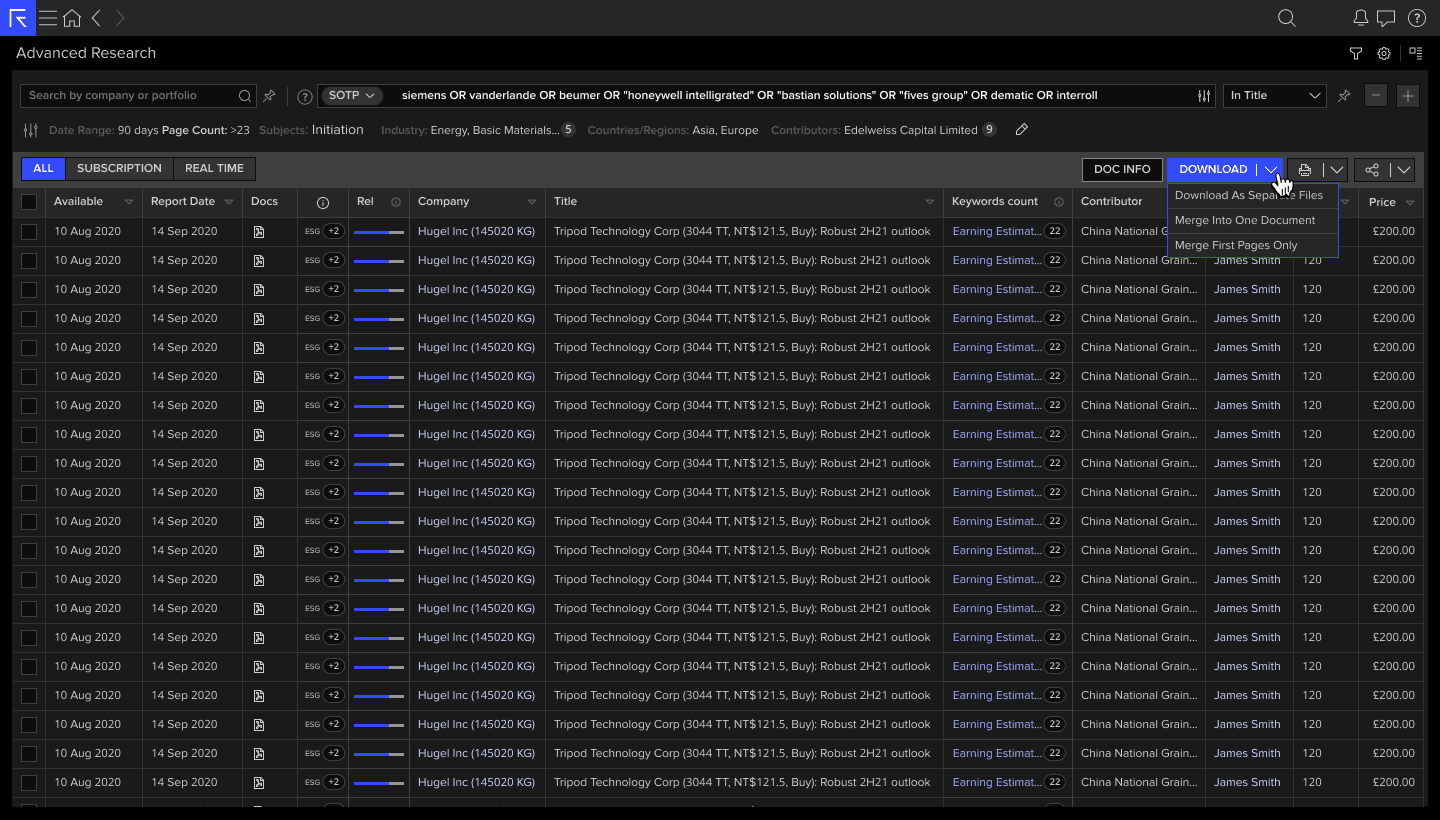Navigate forward with the right chevron

coord(120,18)
